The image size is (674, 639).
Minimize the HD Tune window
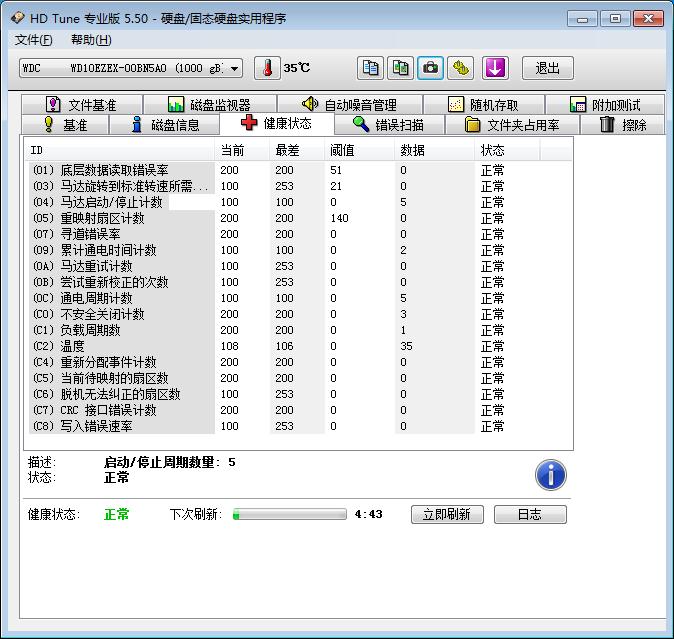point(582,19)
